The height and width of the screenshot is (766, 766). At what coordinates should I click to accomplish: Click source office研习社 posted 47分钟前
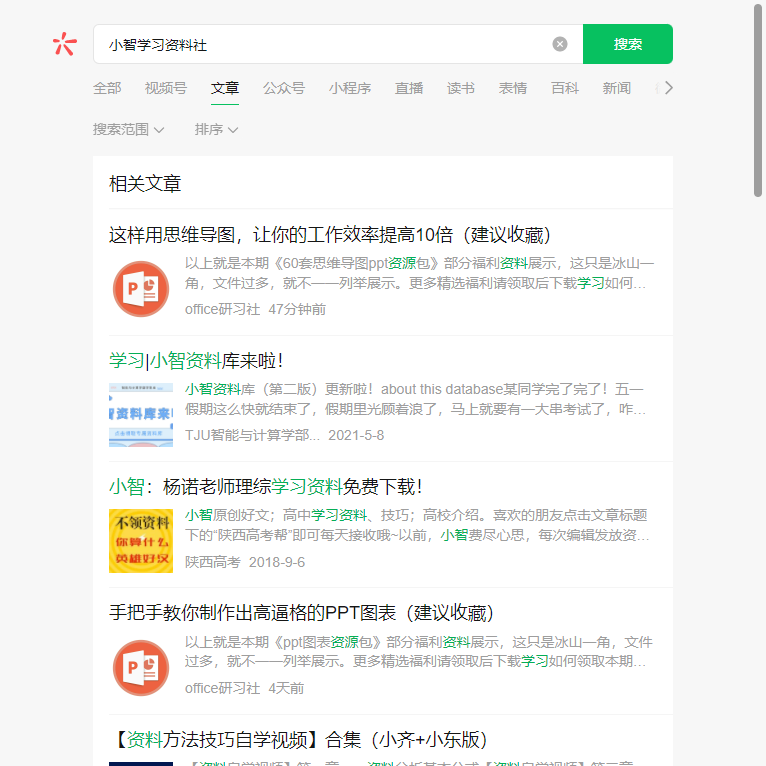tap(222, 309)
